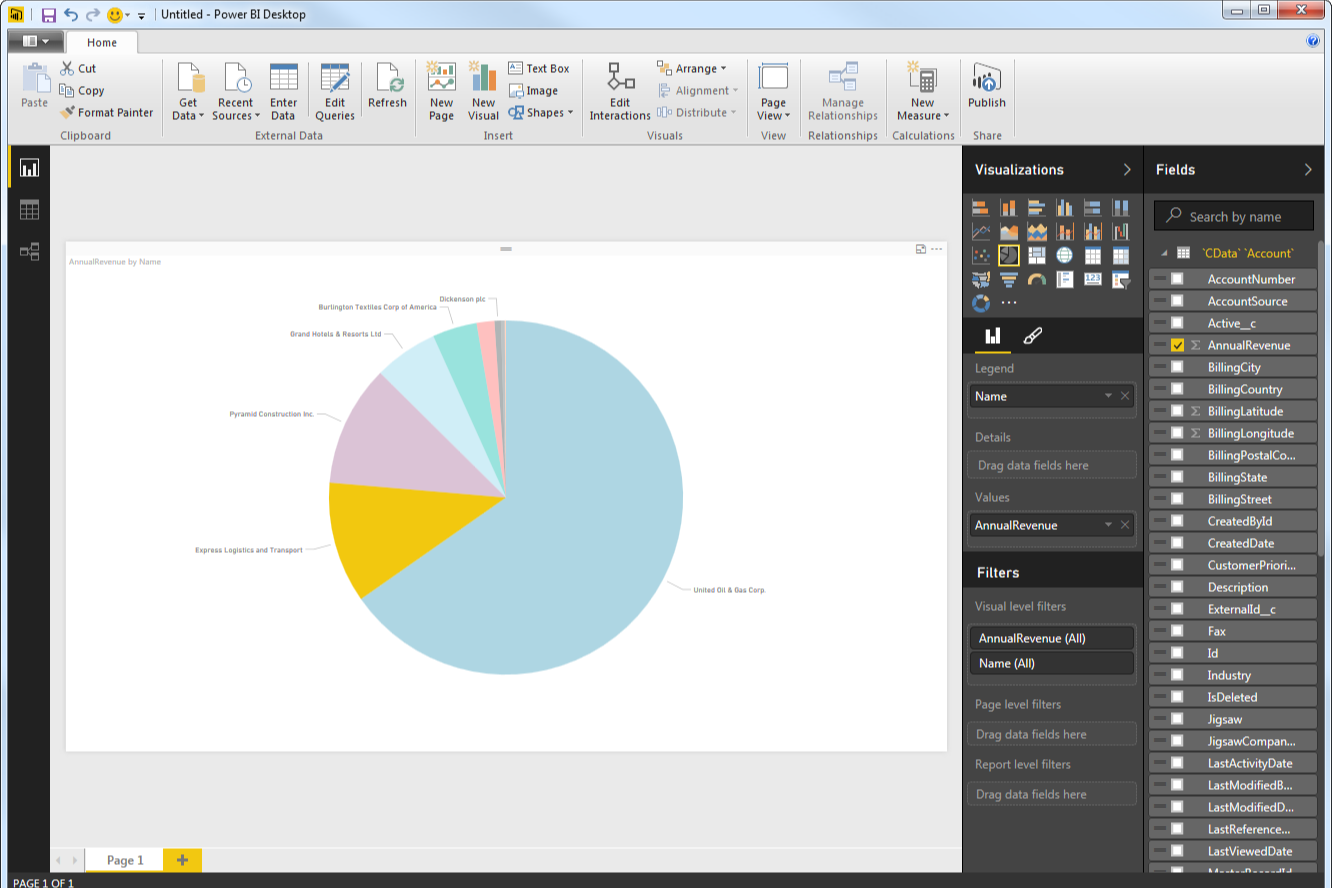Add a new page with plus button
The image size is (1332, 888).
(x=182, y=860)
